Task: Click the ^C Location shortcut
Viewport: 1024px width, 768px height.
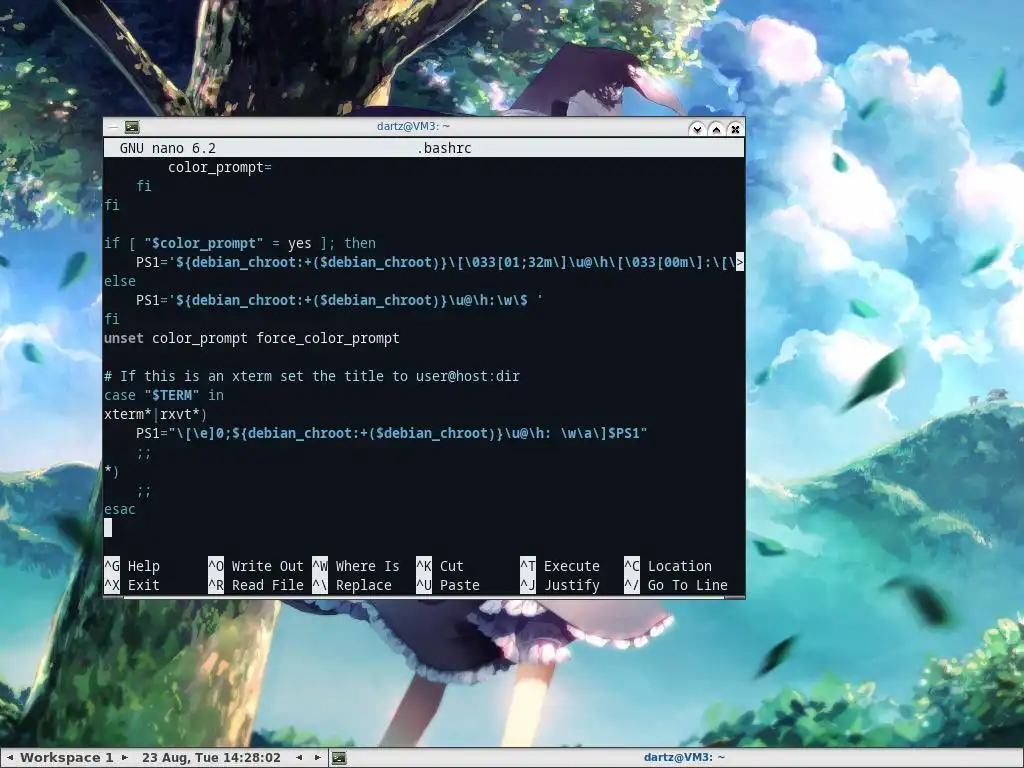Action: (668, 566)
